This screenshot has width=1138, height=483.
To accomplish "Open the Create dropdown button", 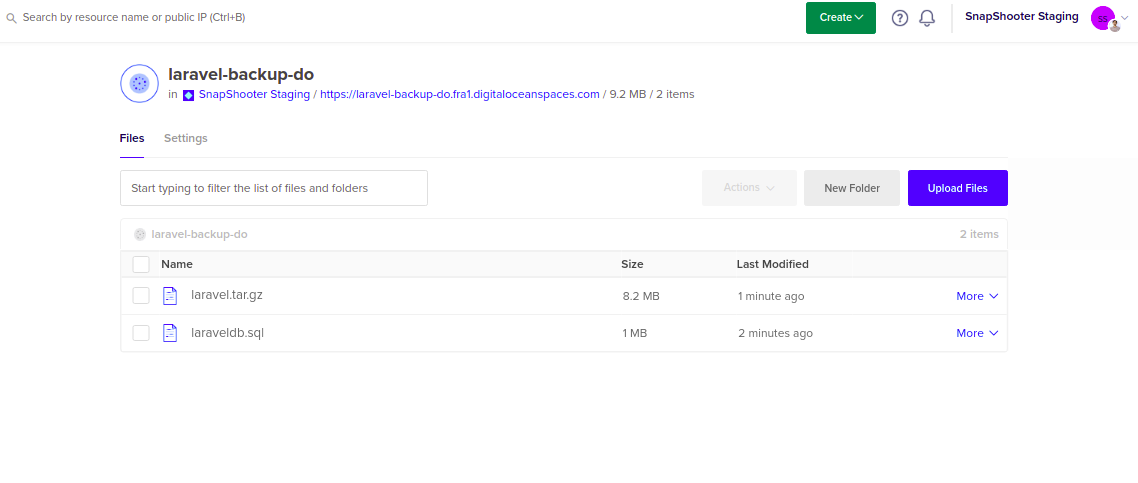I will pyautogui.click(x=840, y=17).
